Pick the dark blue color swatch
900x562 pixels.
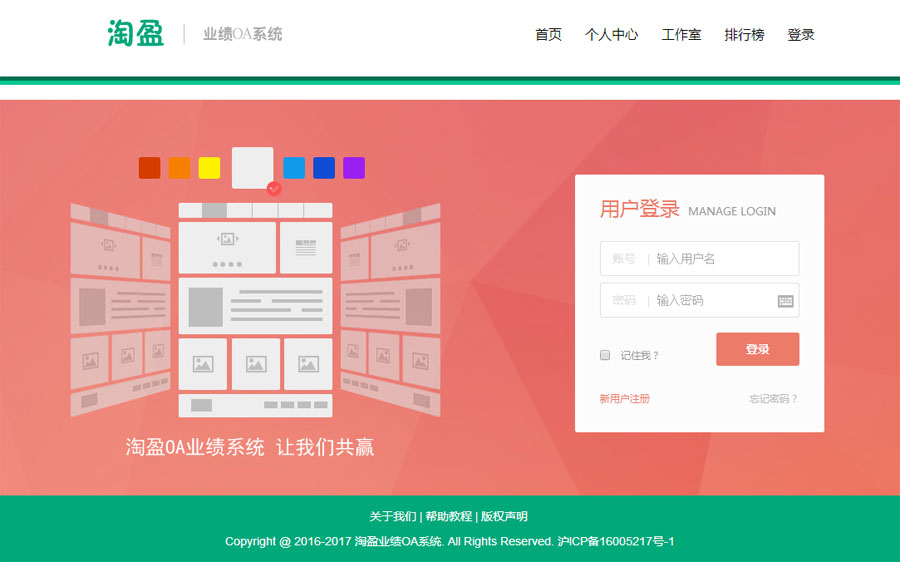click(x=324, y=168)
